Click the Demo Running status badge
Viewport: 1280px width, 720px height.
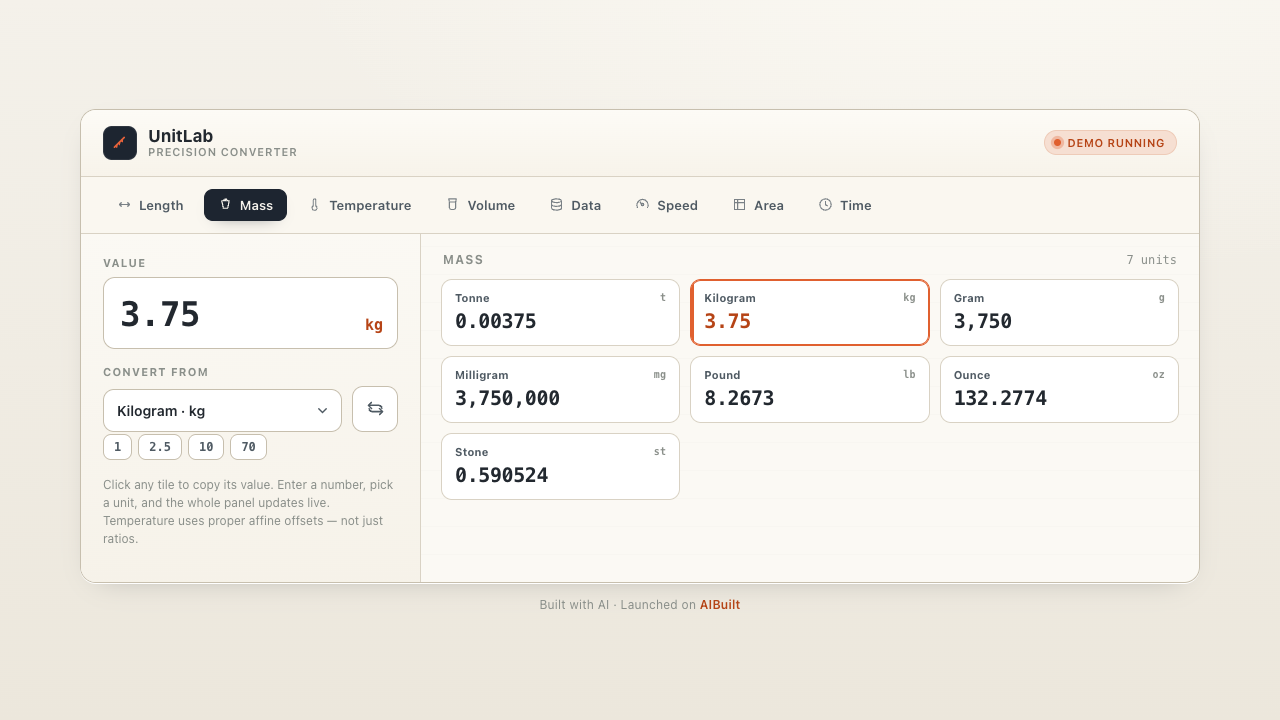pos(1110,143)
